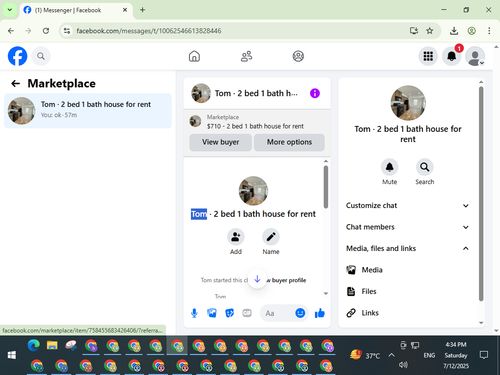
Task: Open Windows Start menu
Action: (12, 355)
